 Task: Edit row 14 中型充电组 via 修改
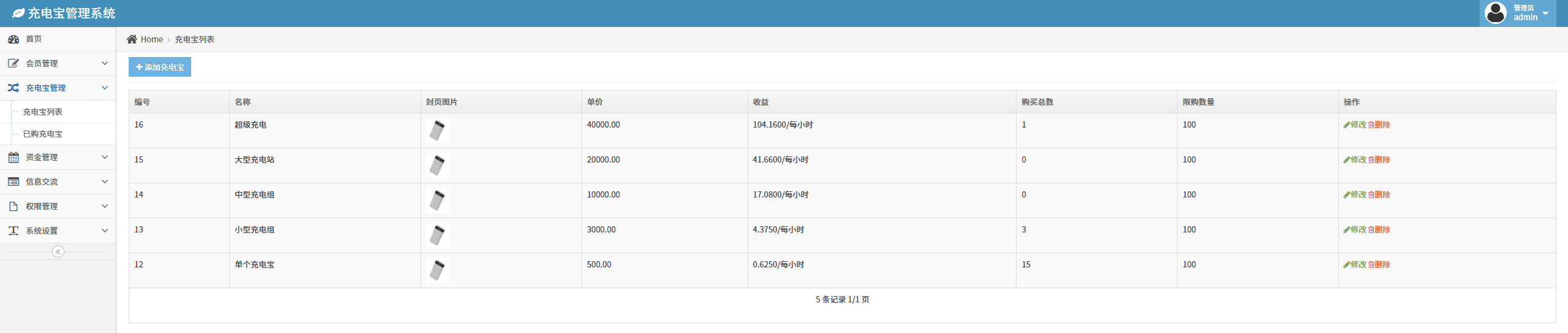[1355, 194]
